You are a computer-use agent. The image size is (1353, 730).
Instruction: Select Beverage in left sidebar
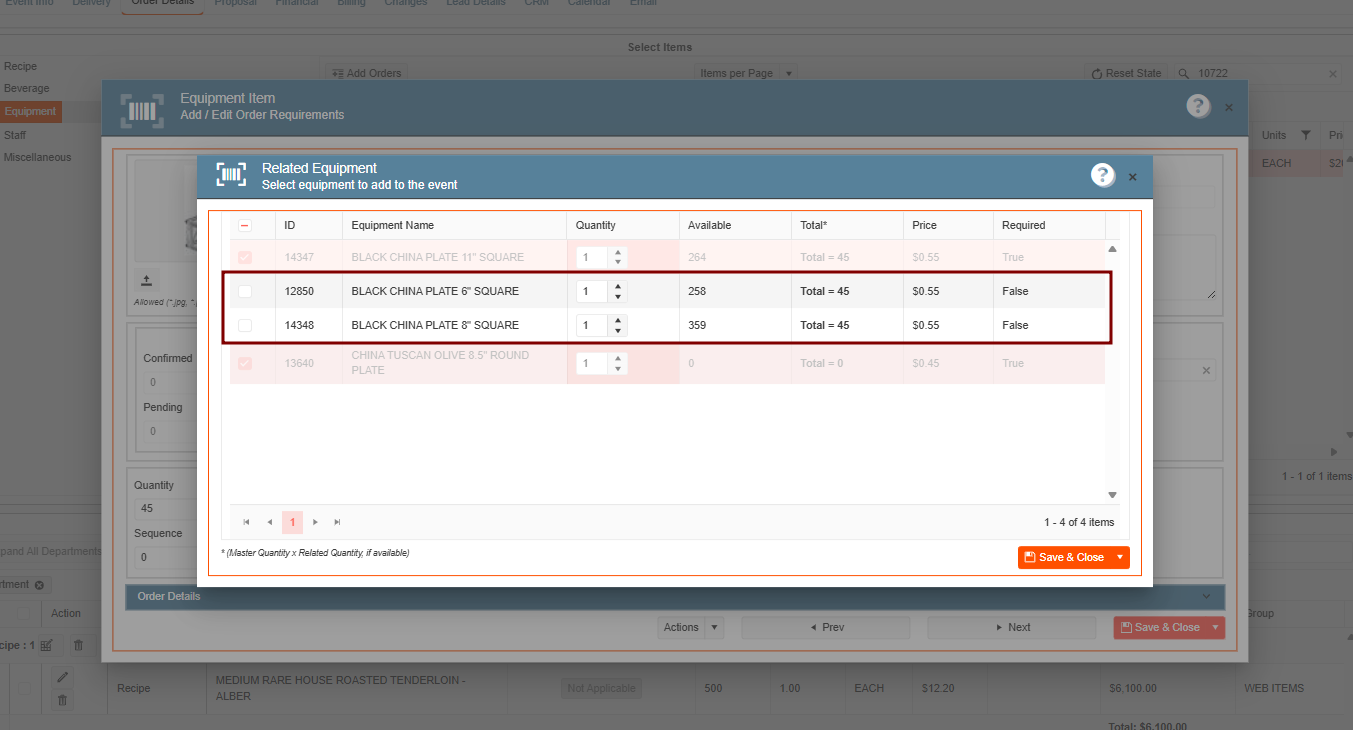click(x=26, y=89)
